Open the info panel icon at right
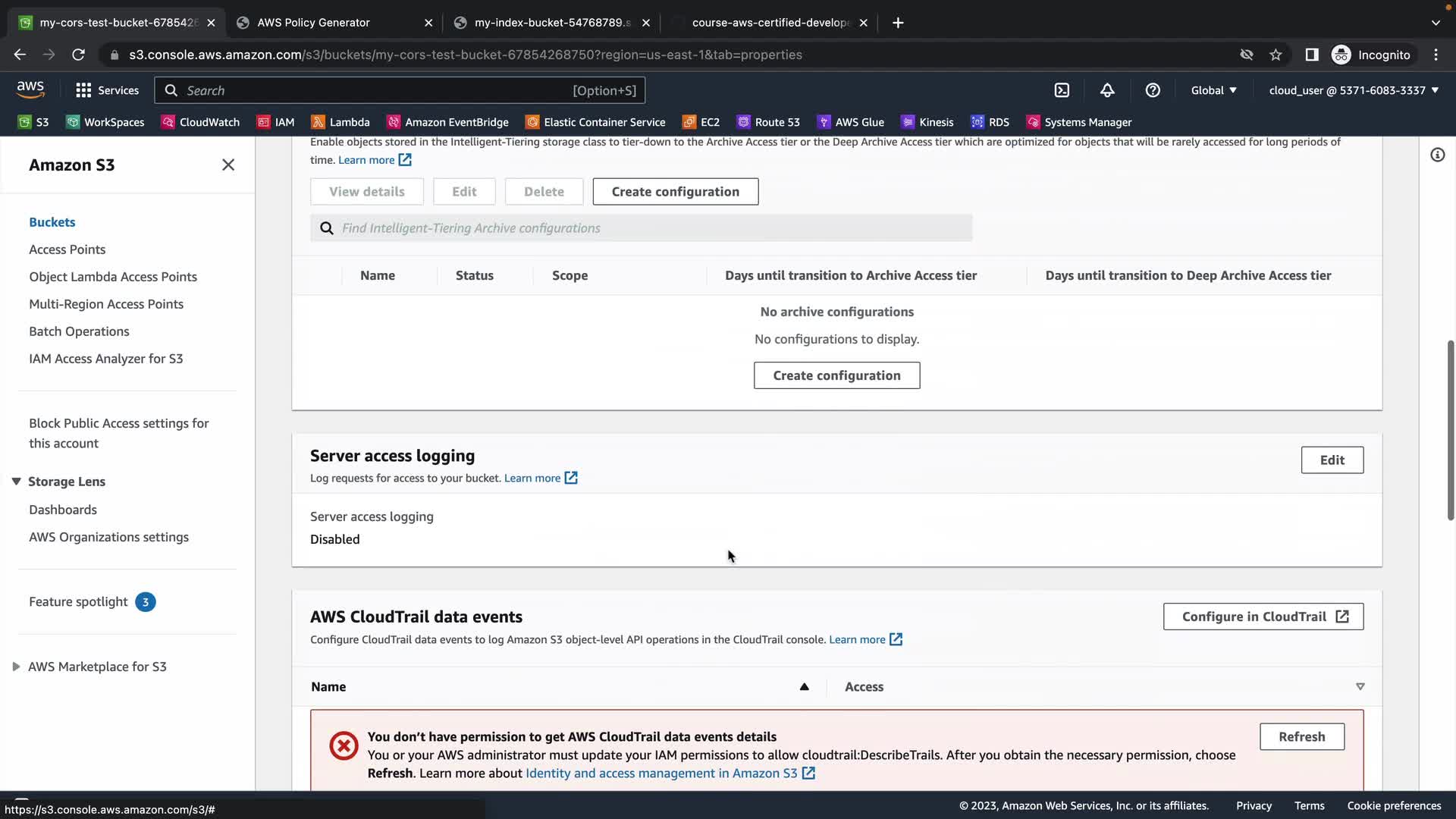The width and height of the screenshot is (1456, 819). click(x=1437, y=155)
